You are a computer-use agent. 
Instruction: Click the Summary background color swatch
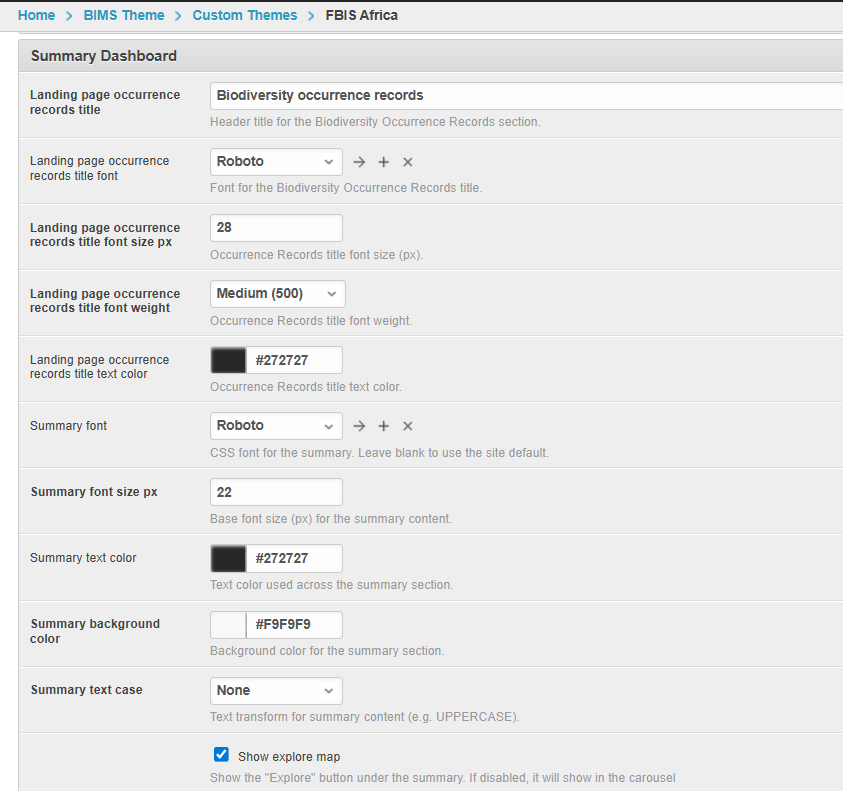click(x=228, y=625)
